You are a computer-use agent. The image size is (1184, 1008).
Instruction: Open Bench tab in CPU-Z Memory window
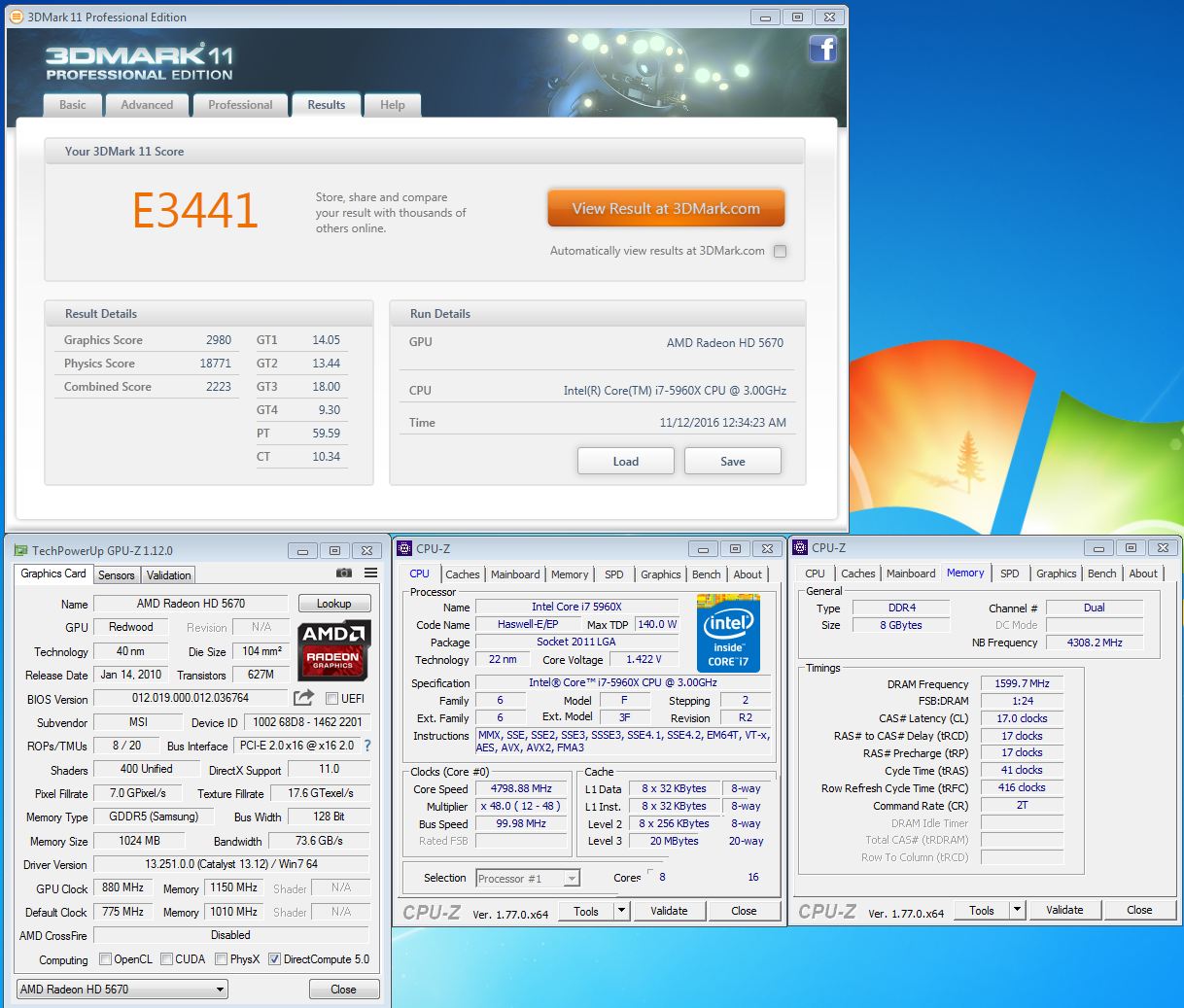(1101, 574)
